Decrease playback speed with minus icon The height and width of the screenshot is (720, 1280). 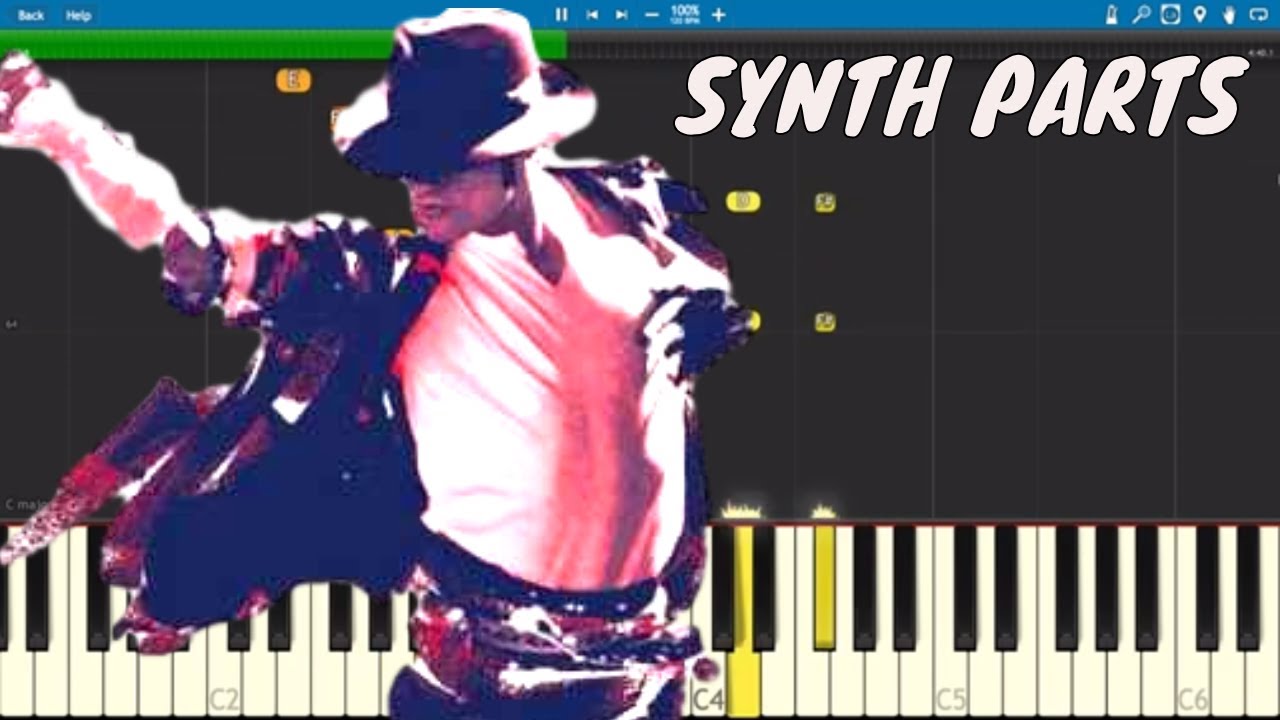click(652, 14)
